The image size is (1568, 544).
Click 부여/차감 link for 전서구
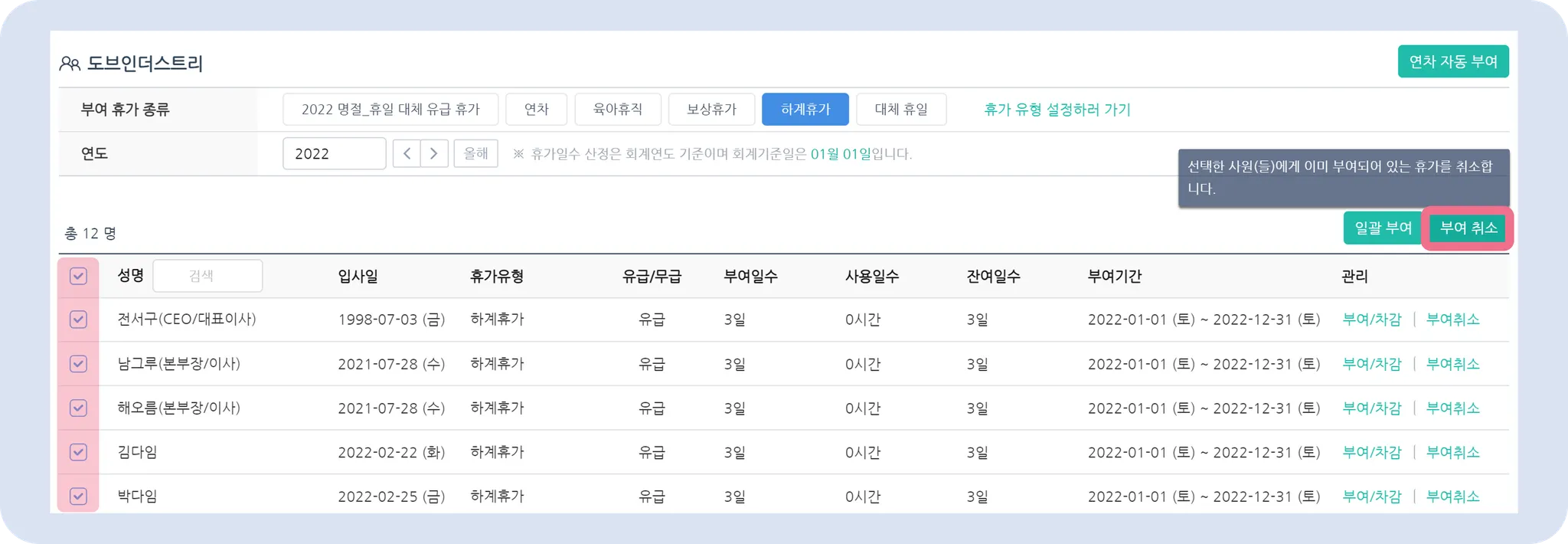click(1371, 320)
